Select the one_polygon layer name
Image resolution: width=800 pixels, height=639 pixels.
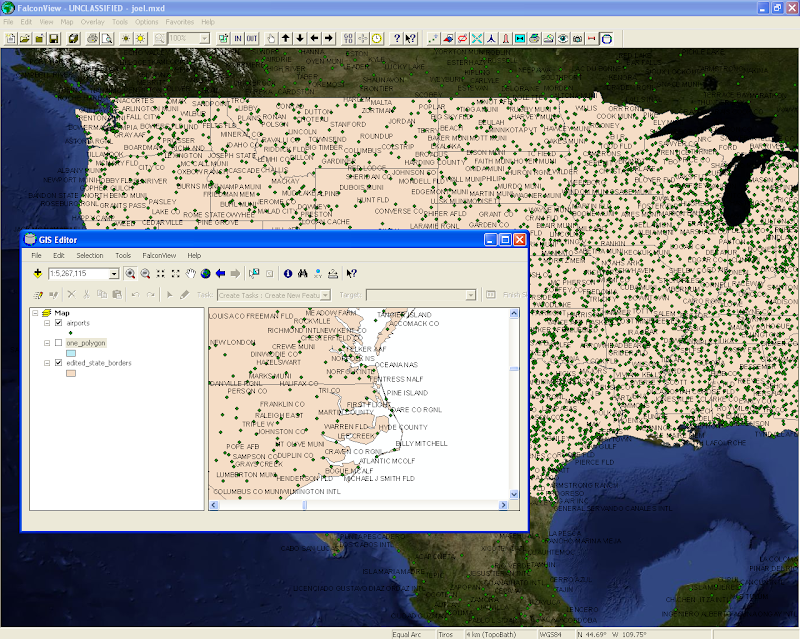click(86, 343)
